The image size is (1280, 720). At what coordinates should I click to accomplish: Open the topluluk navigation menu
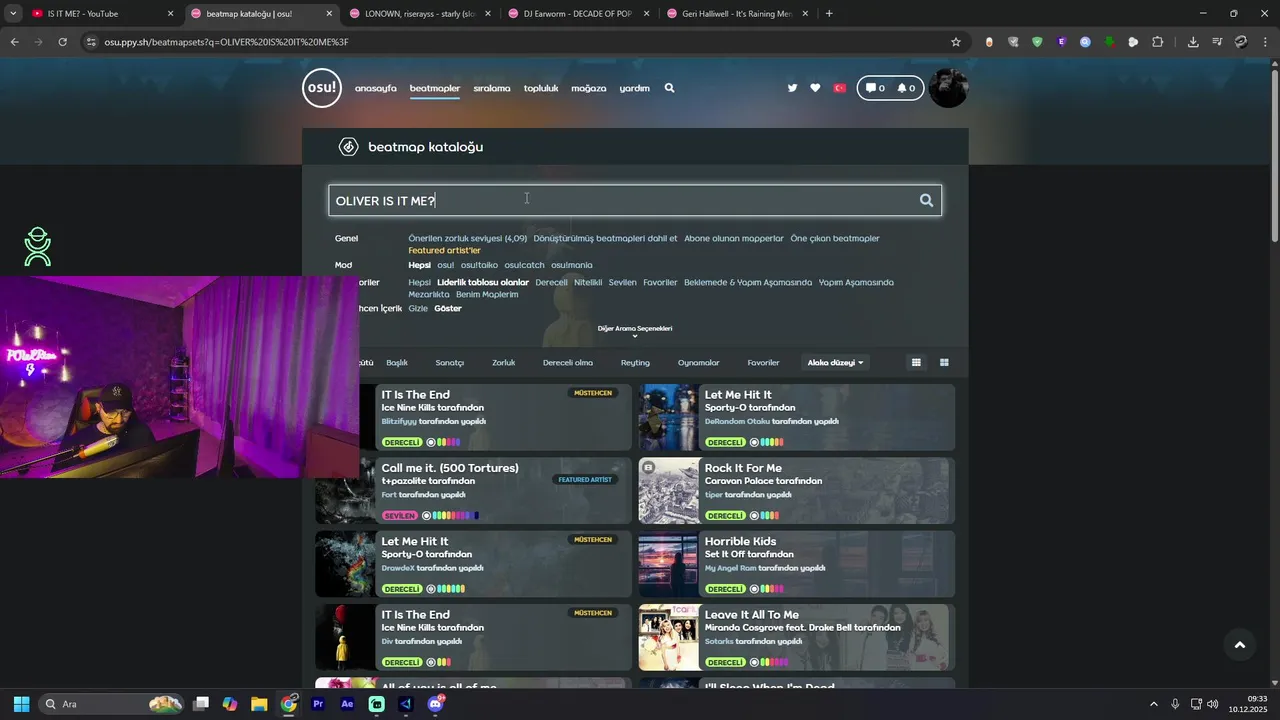tap(541, 88)
